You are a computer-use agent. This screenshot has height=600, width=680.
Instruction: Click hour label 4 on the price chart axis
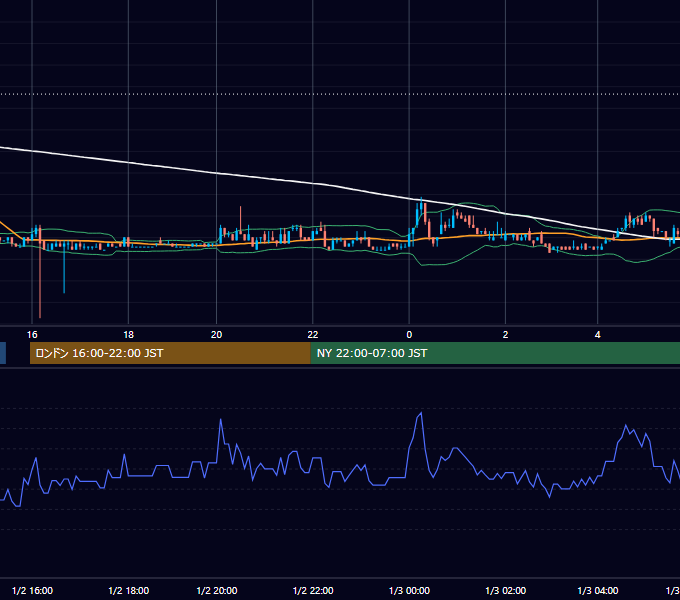(x=598, y=335)
